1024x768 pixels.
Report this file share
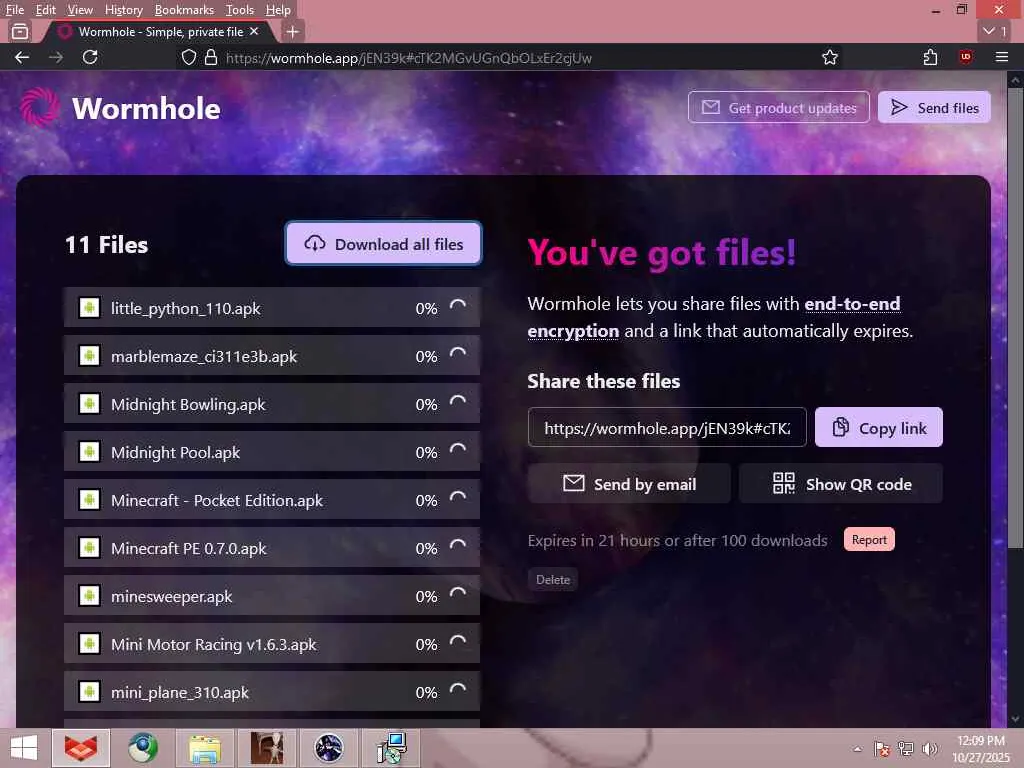pos(869,539)
